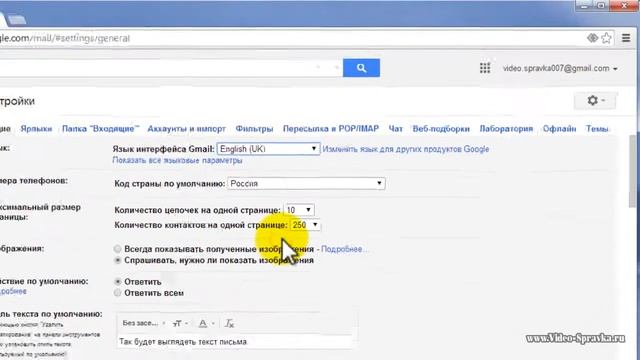Open Аккаунты и импорт tab
640x360 pixels.
click(187, 129)
